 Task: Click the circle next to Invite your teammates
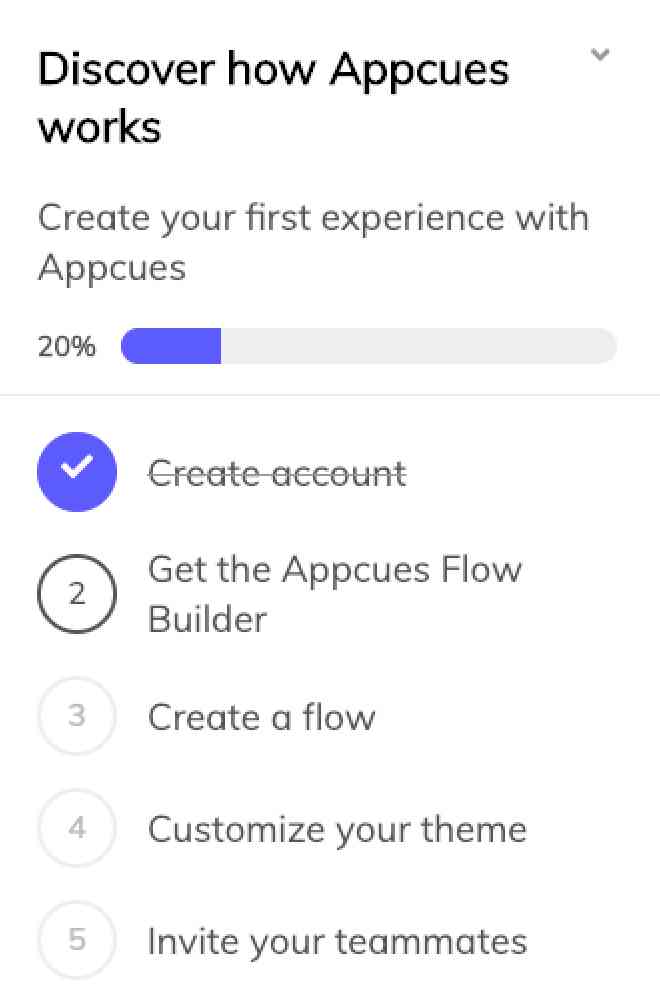point(77,940)
